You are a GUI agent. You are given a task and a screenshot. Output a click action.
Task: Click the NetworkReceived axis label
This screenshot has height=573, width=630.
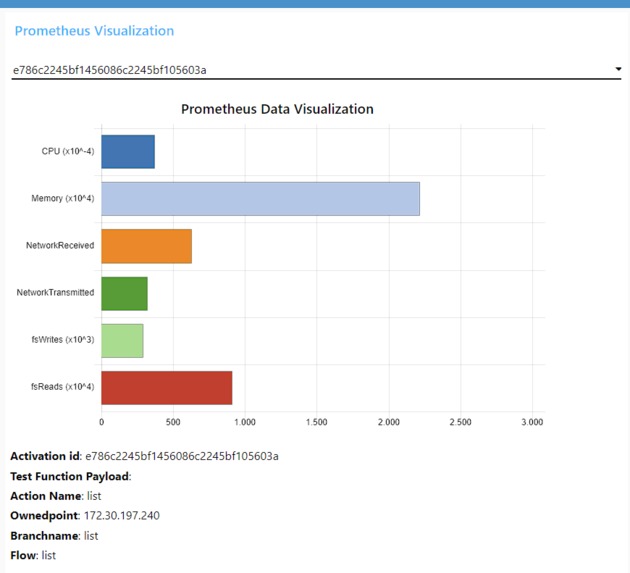pos(60,245)
